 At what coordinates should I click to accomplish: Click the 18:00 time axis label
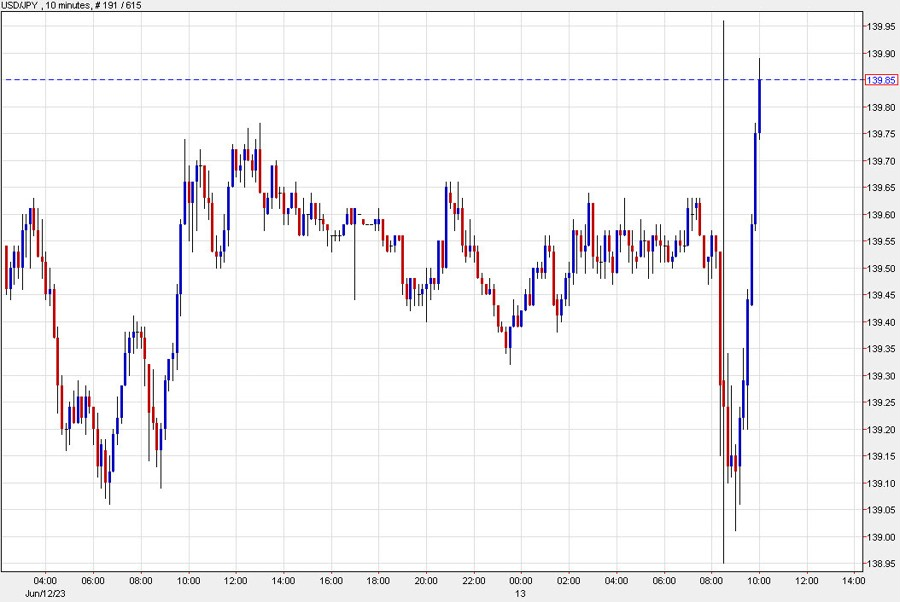click(379, 580)
